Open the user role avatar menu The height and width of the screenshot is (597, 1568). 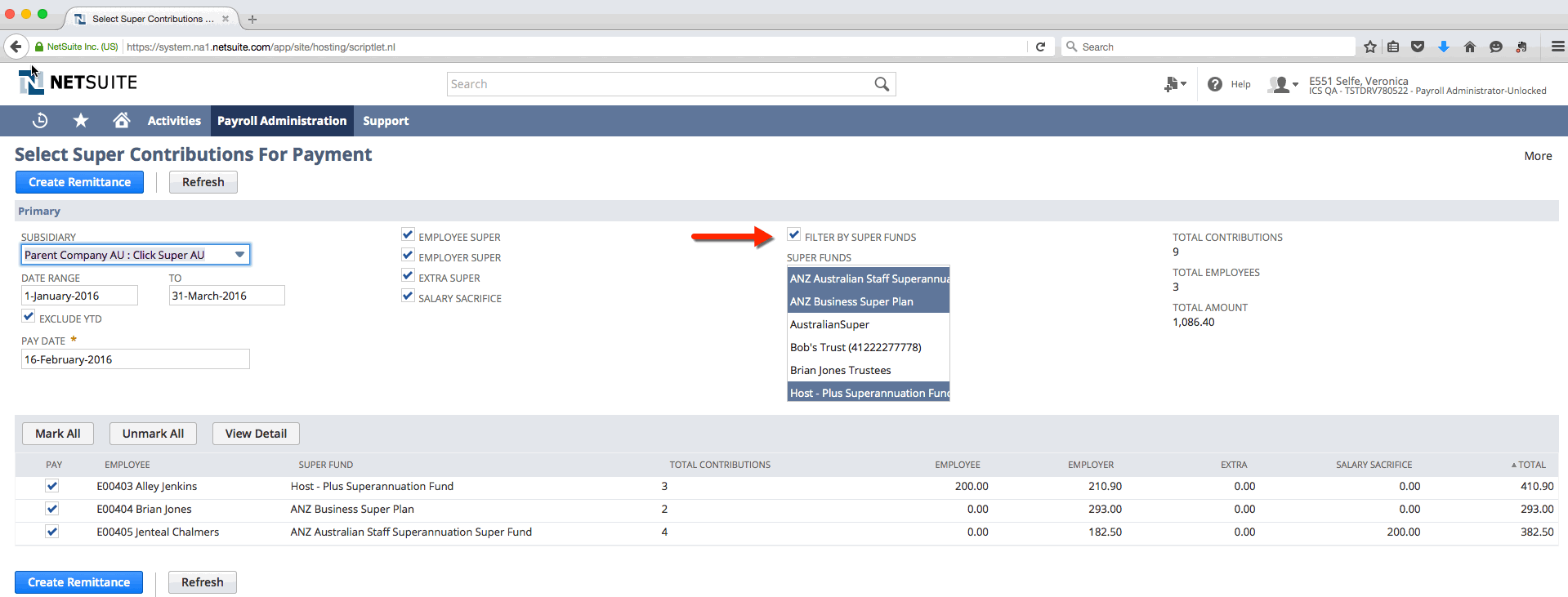1283,84
